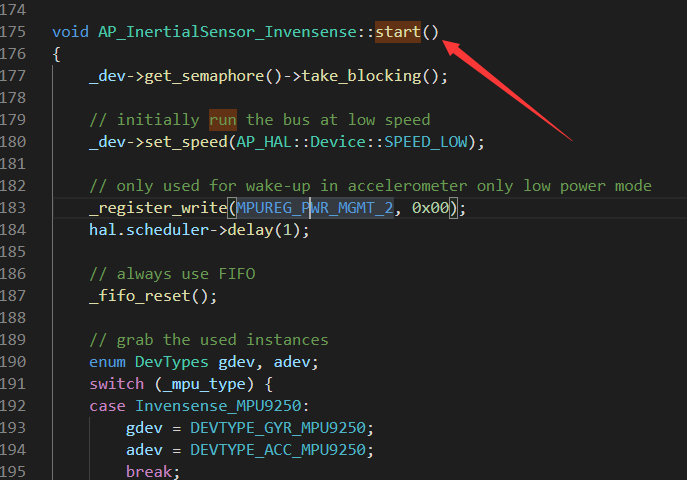Click DEVTYPE_ACC_MPU9250 constant
The image size is (687, 480).
[x=278, y=450]
